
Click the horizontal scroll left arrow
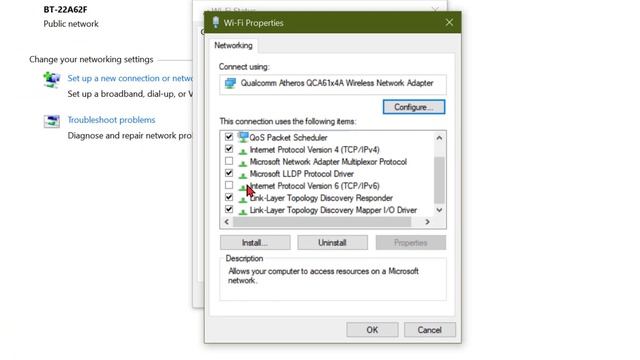(227, 222)
